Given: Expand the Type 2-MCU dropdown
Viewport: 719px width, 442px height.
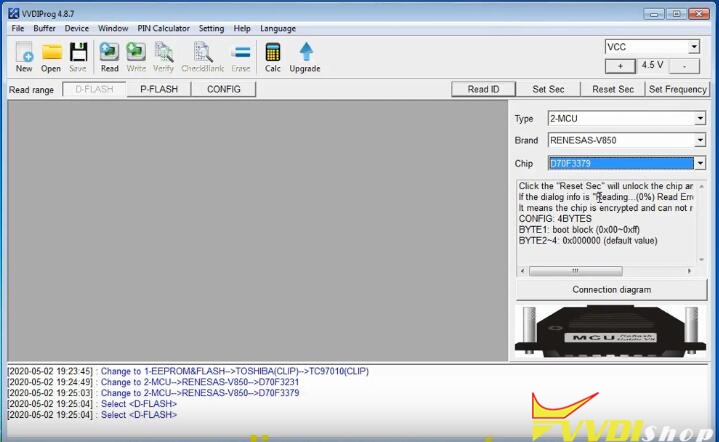Looking at the screenshot, I should pyautogui.click(x=700, y=118).
